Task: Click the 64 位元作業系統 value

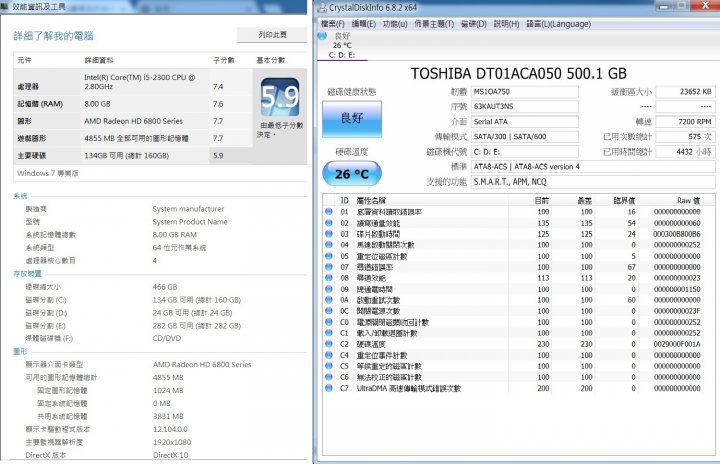Action: 179,248
